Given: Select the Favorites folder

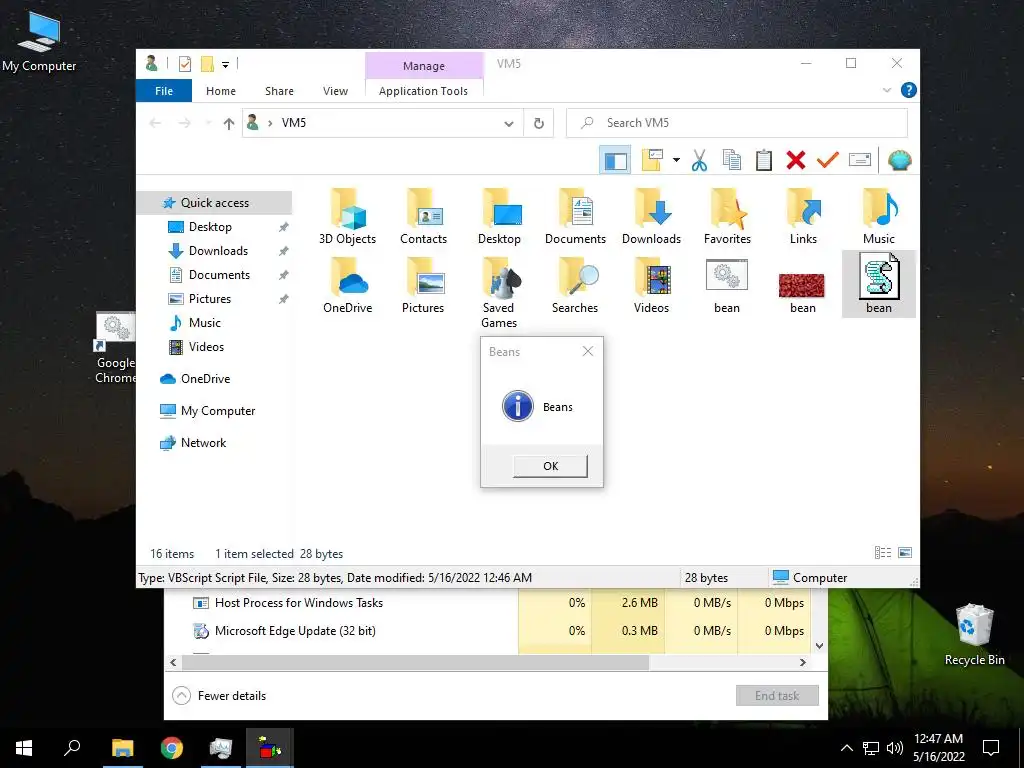Looking at the screenshot, I should coord(727,217).
